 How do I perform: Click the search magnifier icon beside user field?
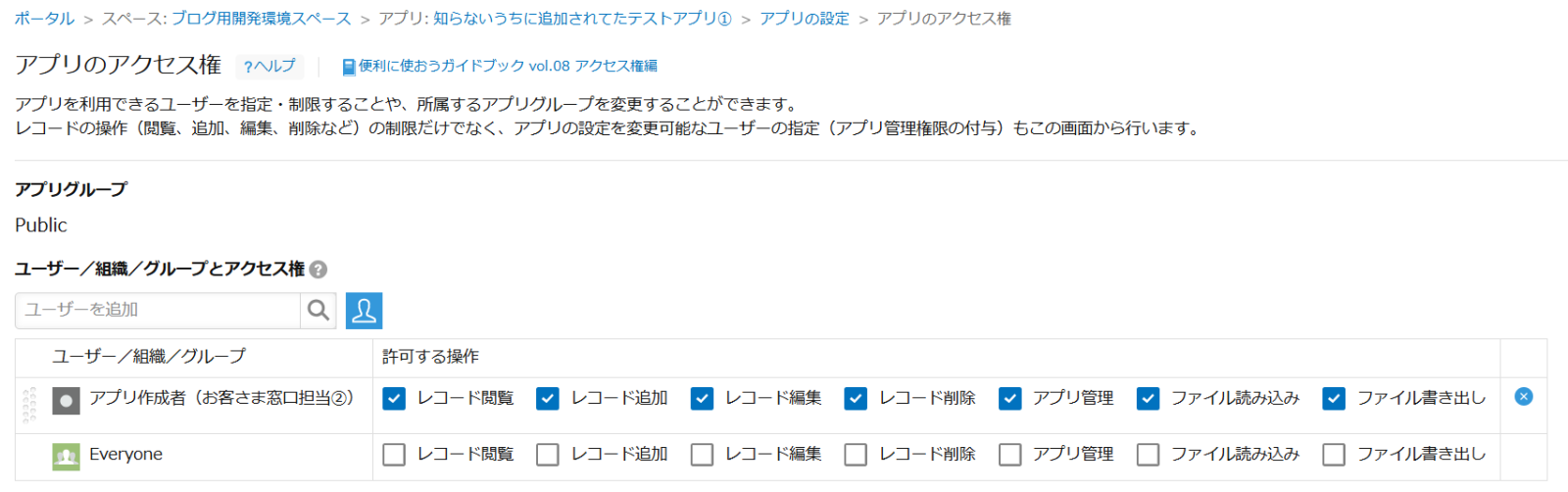click(318, 311)
